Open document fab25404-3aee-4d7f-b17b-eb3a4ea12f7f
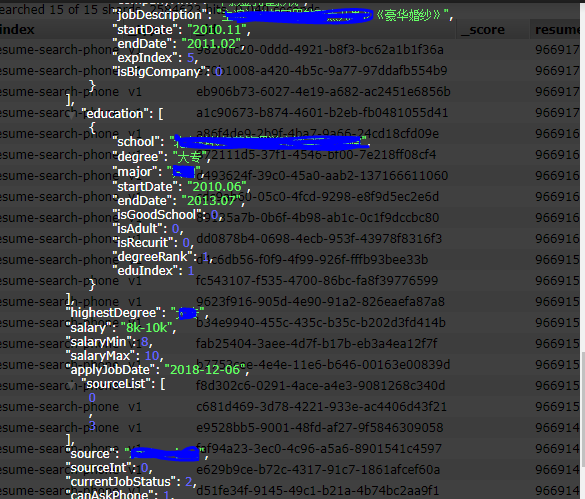This screenshot has width=585, height=499. (316, 343)
